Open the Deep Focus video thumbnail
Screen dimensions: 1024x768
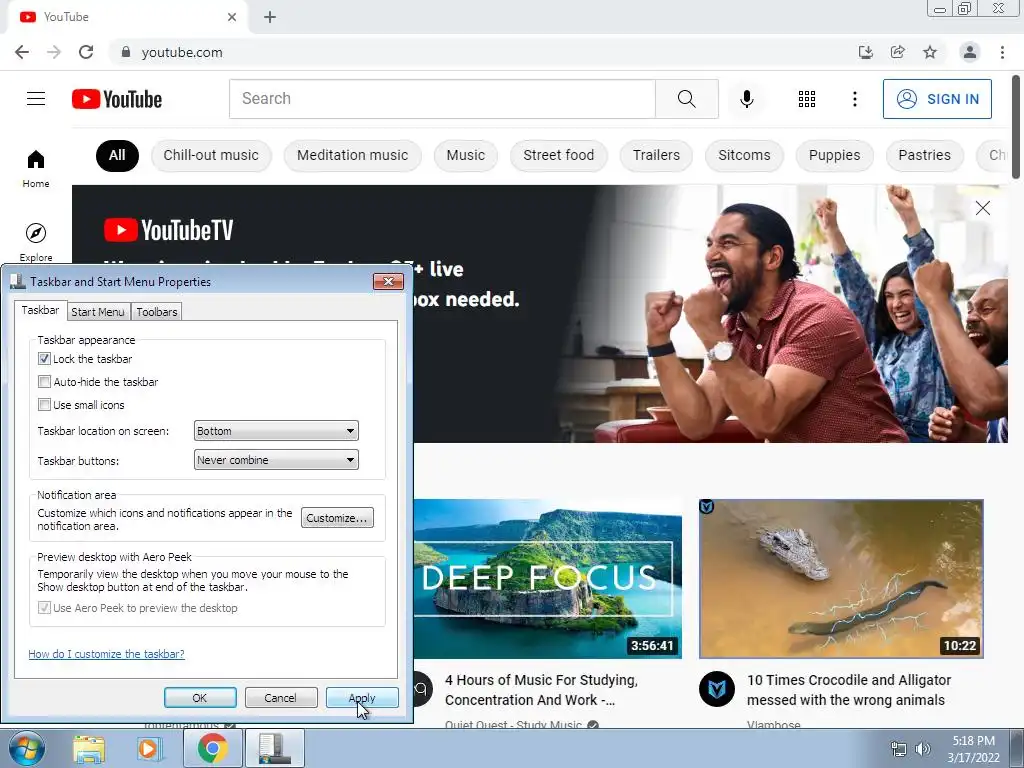tap(547, 579)
